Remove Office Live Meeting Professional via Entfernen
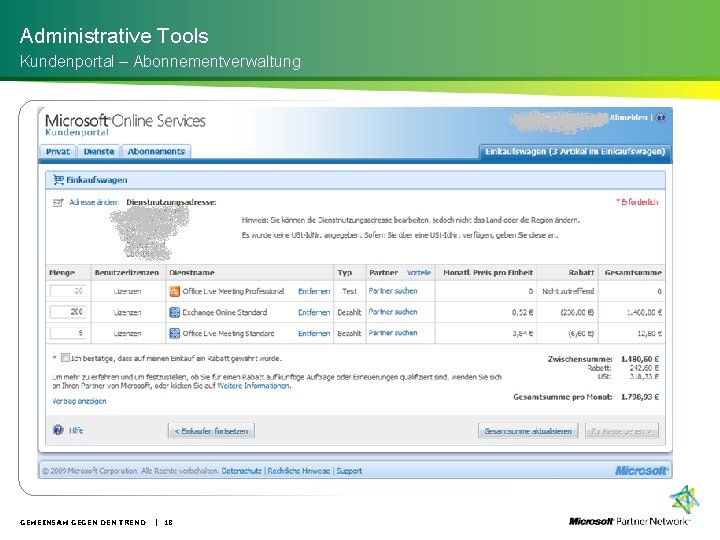Screen dimensions: 720x540 (x=314, y=291)
